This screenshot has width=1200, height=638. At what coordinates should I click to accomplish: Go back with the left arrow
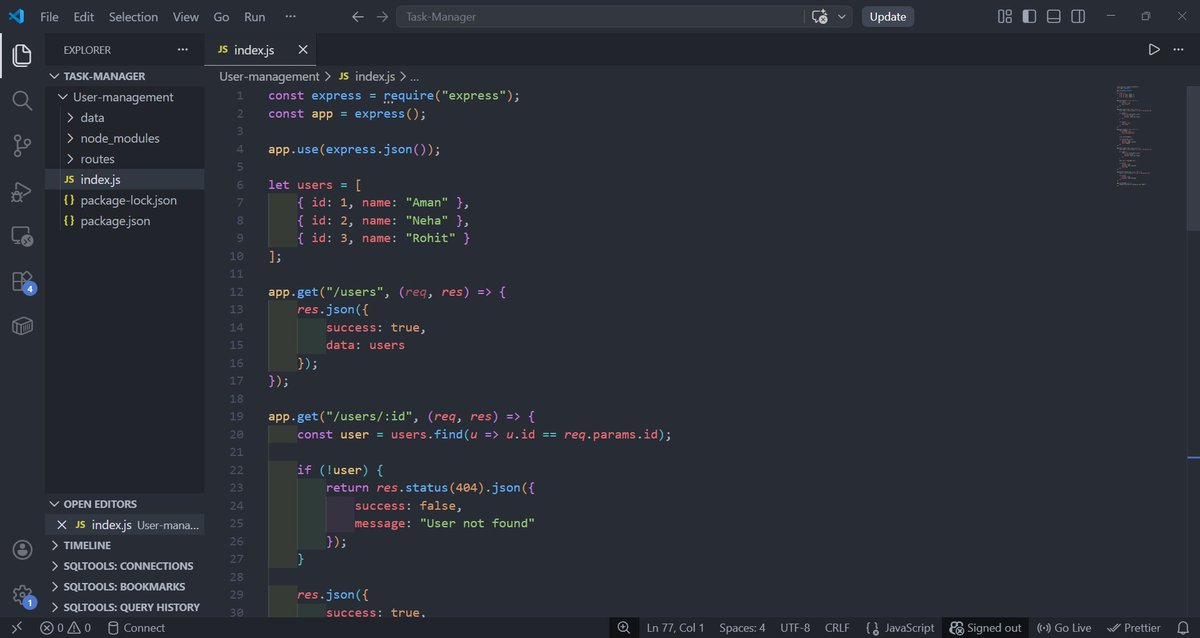[358, 16]
